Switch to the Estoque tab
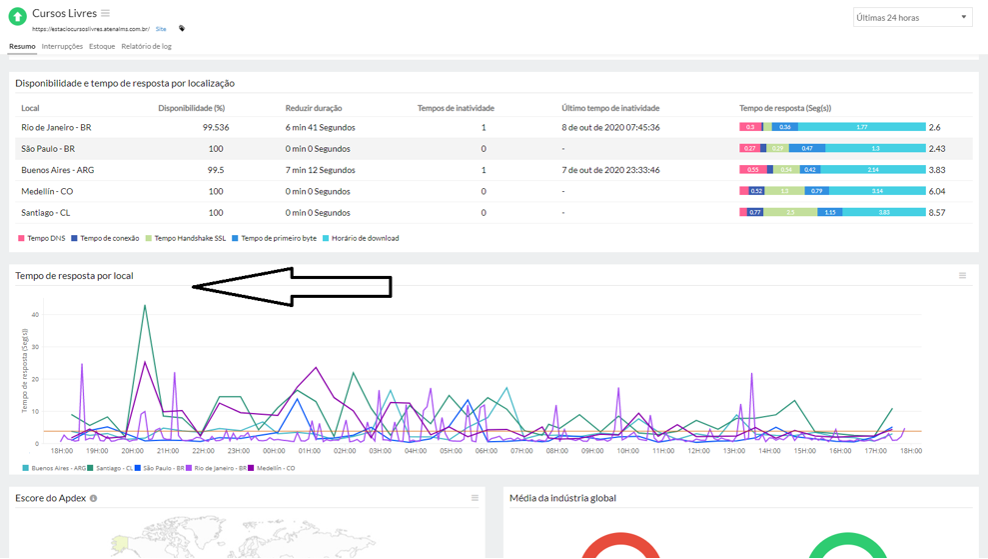This screenshot has height=559, width=988. [x=102, y=47]
